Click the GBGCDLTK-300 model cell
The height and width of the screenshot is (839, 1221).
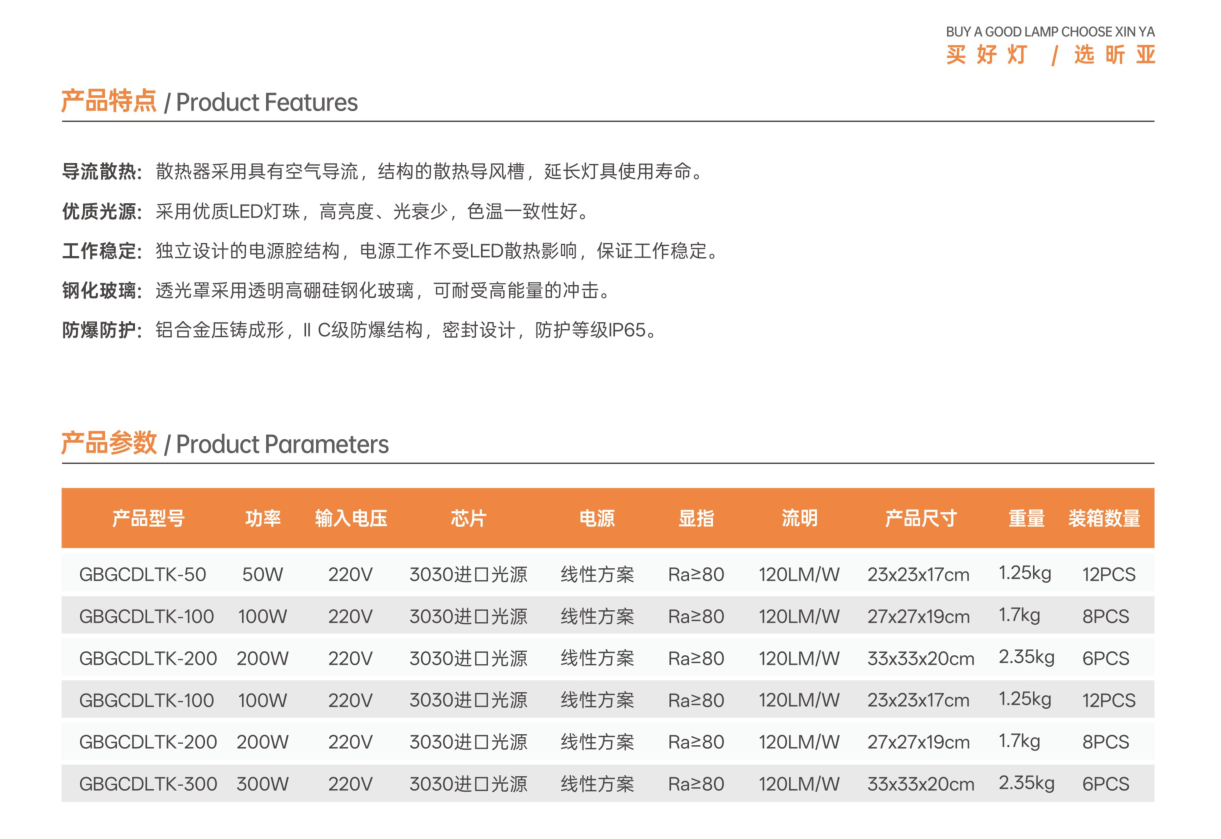[148, 784]
